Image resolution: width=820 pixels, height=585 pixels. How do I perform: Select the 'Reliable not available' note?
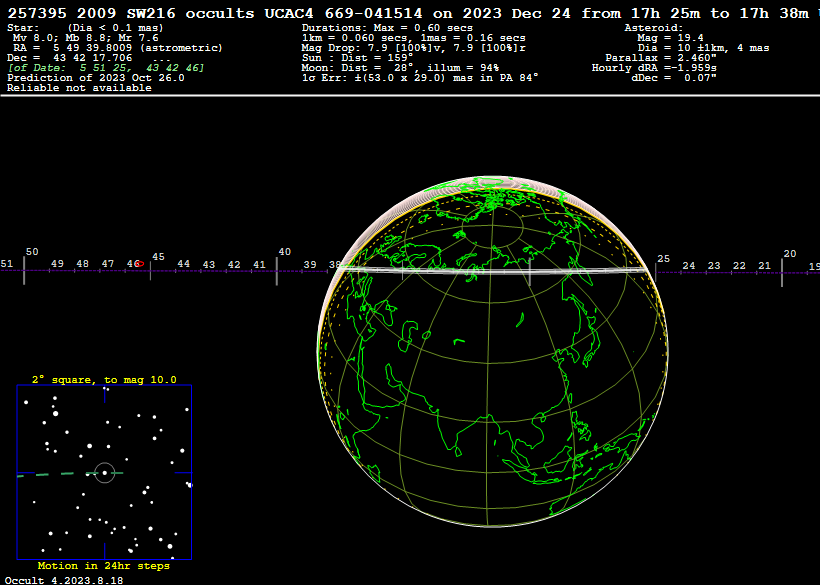[79, 88]
